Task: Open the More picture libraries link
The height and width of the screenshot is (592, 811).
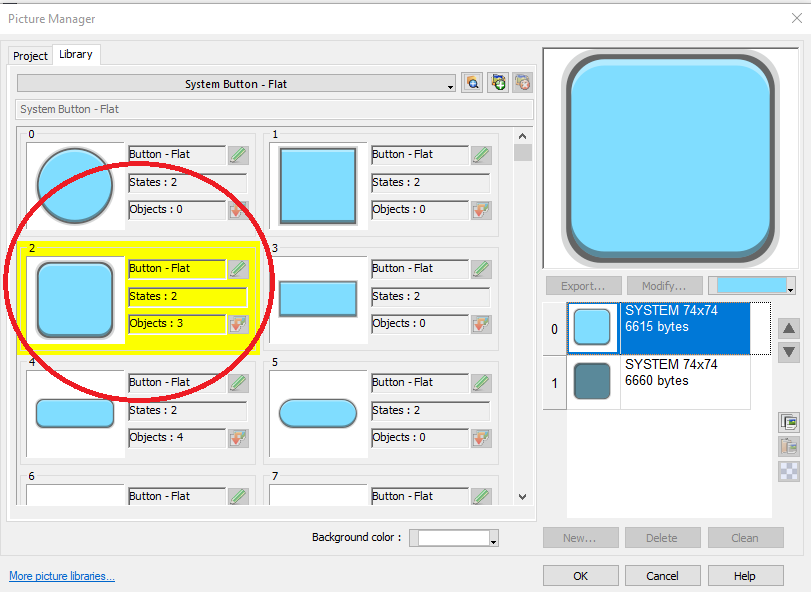Action: point(62,576)
